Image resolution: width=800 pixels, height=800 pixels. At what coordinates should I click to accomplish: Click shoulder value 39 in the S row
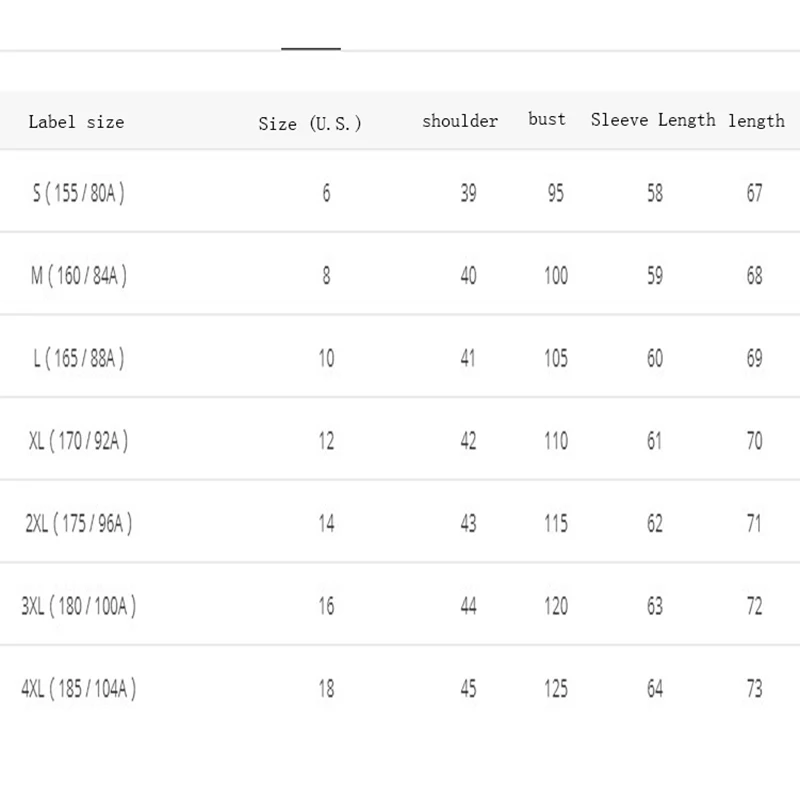(x=468, y=193)
